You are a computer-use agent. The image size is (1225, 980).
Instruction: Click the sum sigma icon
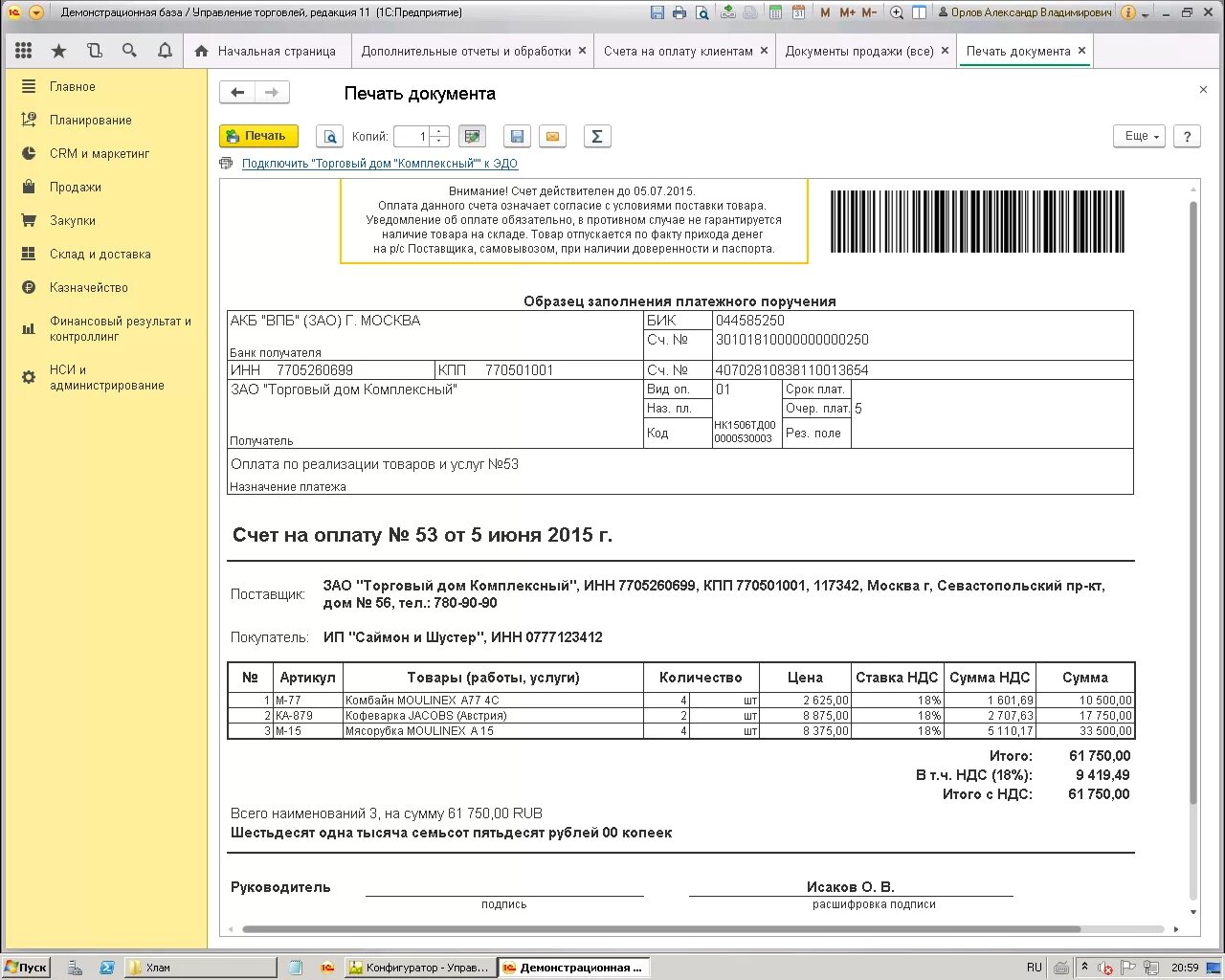(x=596, y=136)
